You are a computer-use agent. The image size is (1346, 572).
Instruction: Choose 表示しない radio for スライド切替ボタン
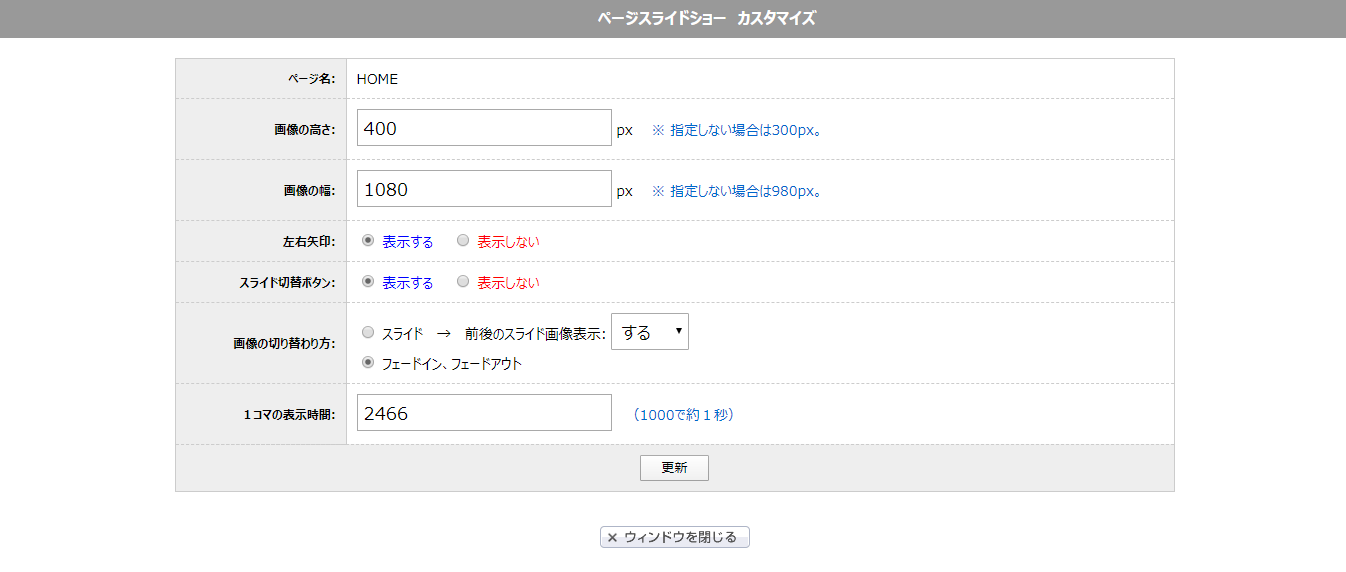[463, 282]
